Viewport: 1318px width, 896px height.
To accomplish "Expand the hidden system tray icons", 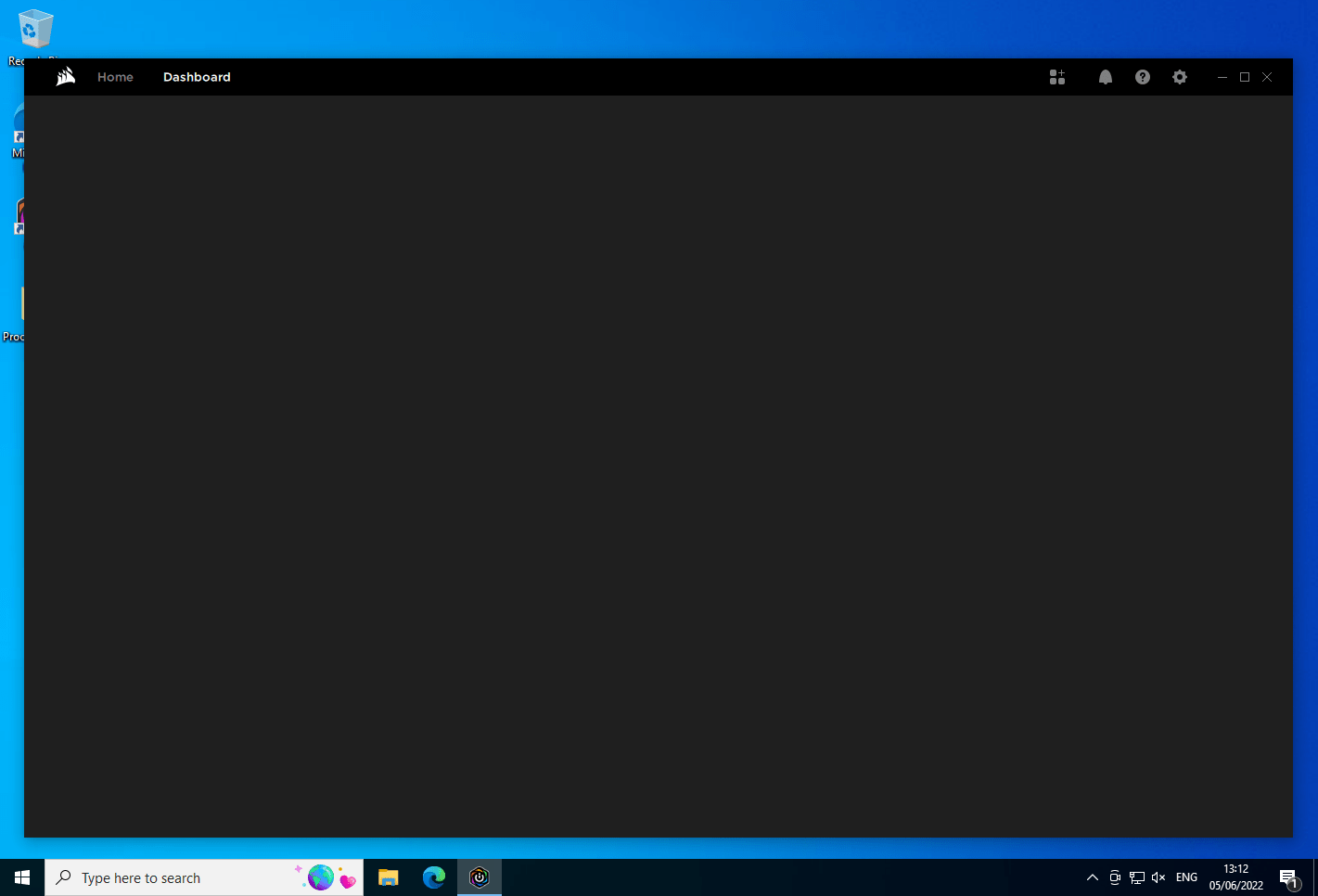I will [x=1093, y=877].
